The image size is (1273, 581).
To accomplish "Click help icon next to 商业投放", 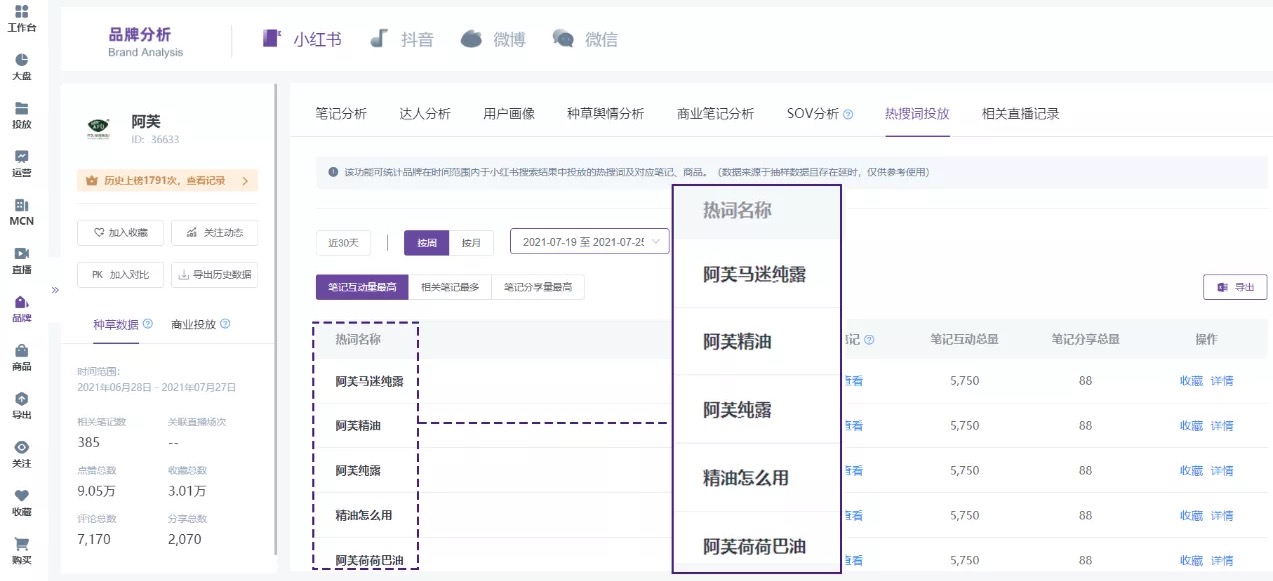I will 225,324.
